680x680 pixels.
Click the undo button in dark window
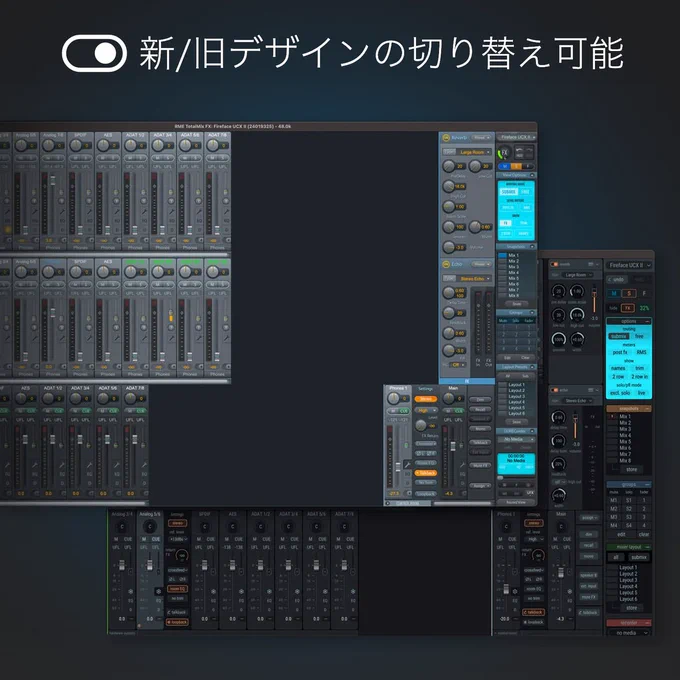pyautogui.click(x=615, y=280)
